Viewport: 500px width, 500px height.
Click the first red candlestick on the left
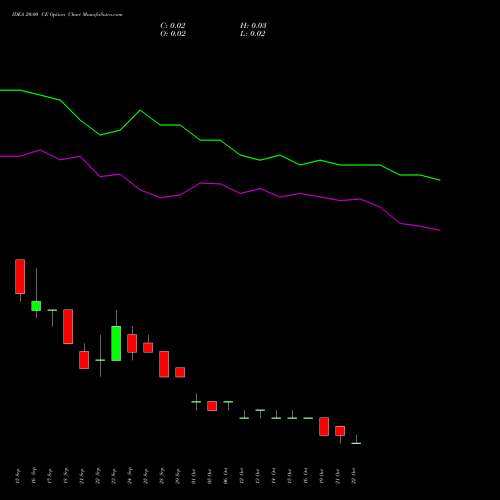[20, 277]
